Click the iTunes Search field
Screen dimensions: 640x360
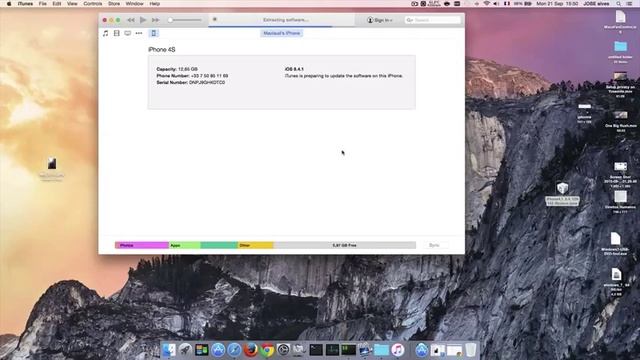pos(433,20)
